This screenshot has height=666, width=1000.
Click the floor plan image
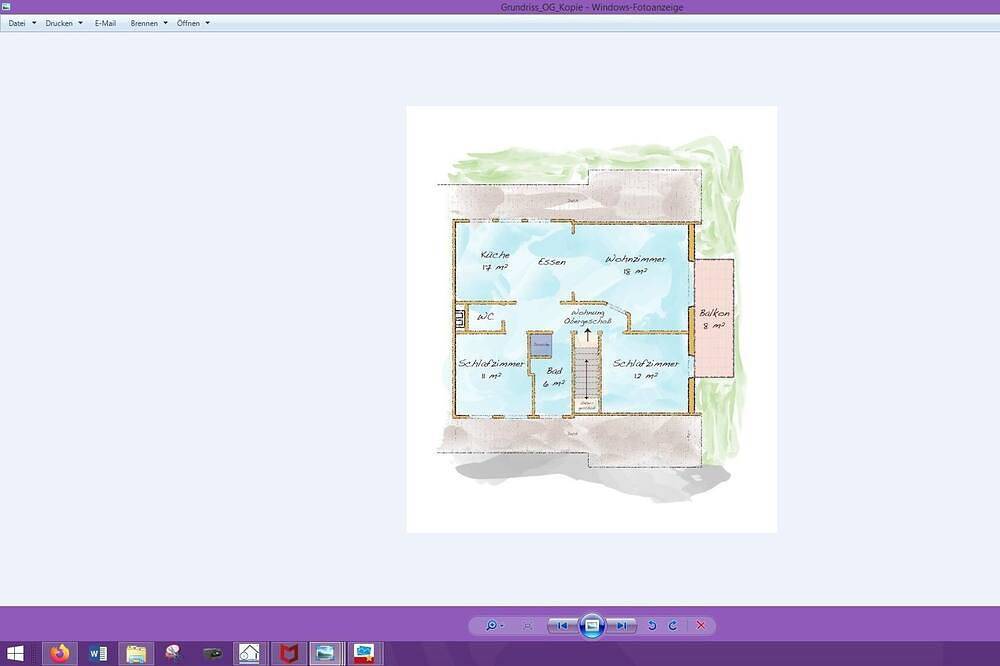(x=591, y=319)
